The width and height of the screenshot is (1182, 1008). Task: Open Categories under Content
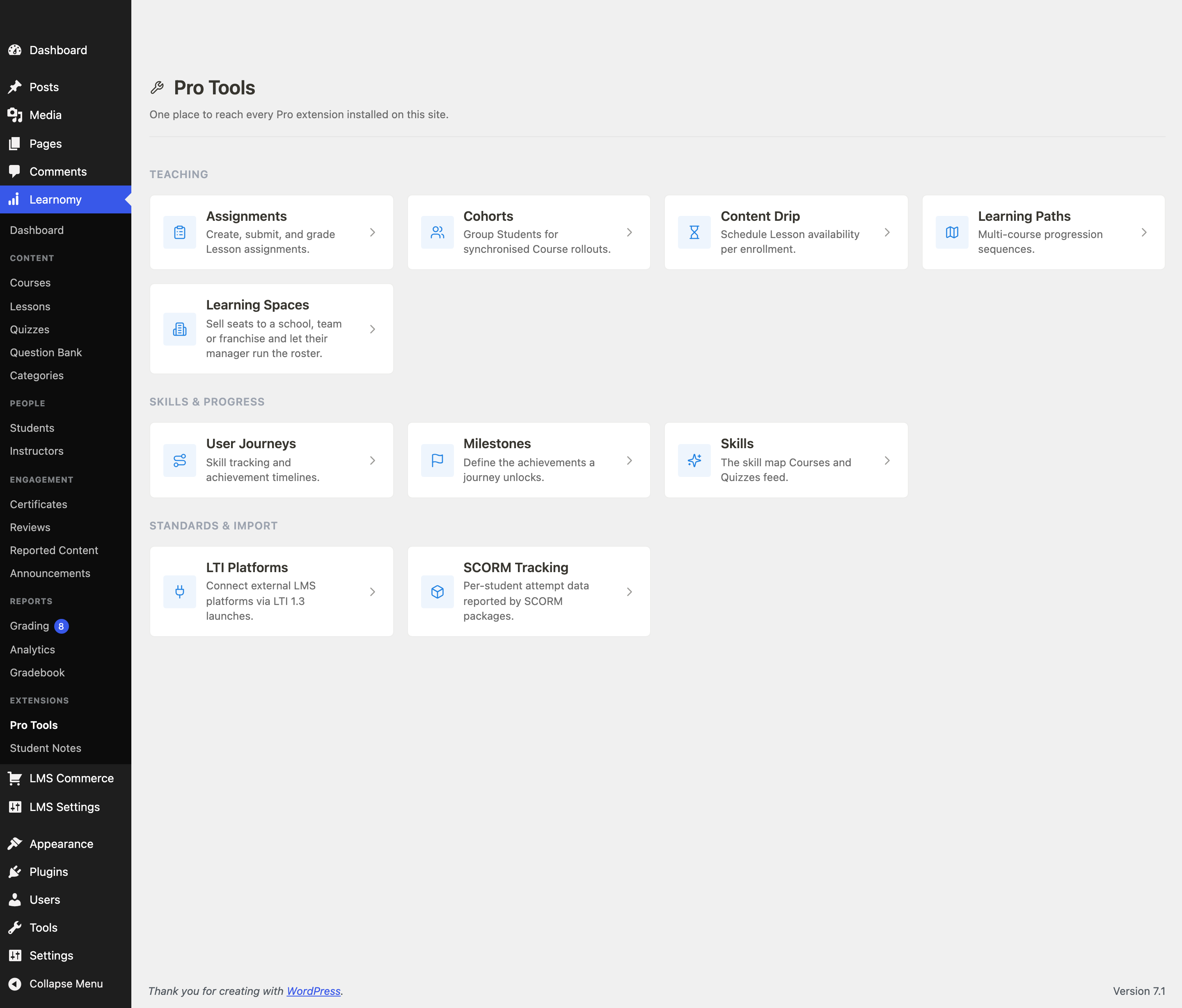(37, 376)
